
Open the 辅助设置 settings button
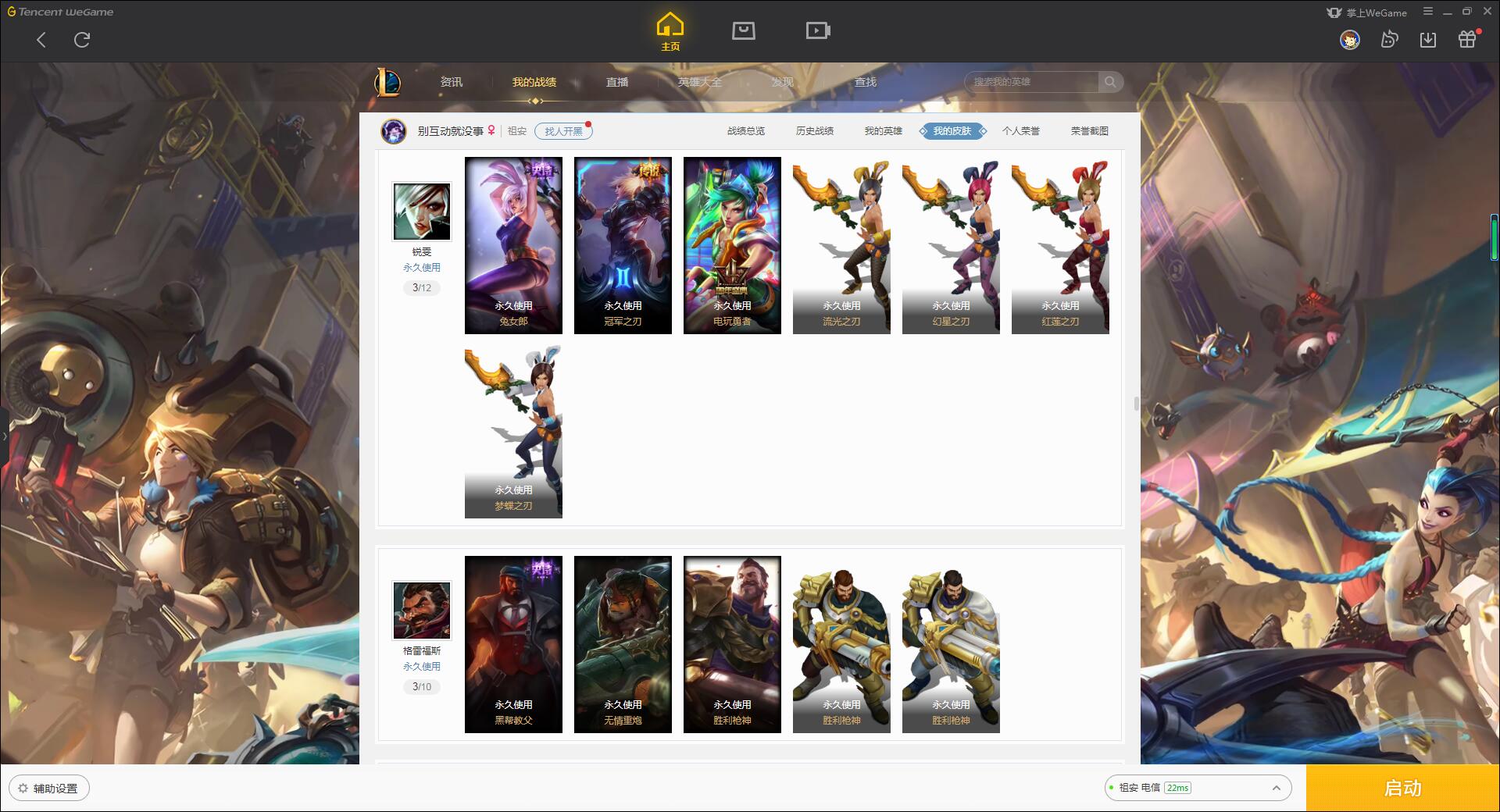(x=49, y=789)
